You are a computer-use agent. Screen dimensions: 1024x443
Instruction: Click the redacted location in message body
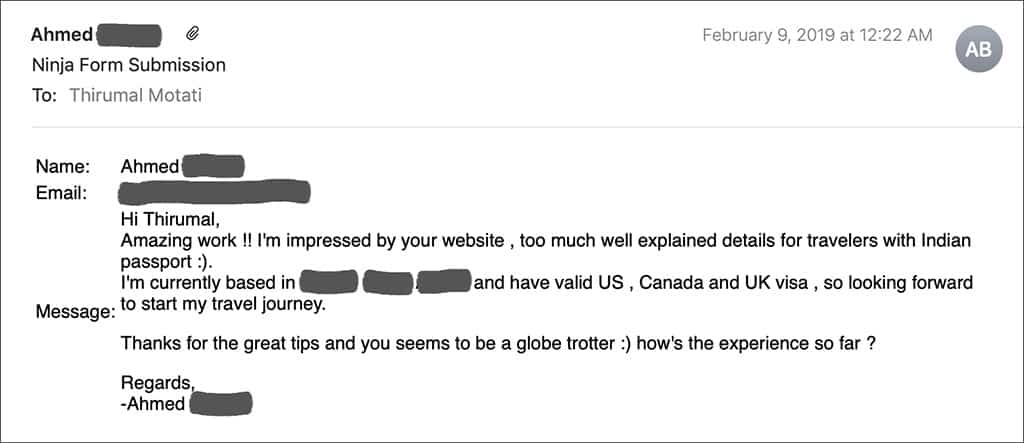coord(386,282)
